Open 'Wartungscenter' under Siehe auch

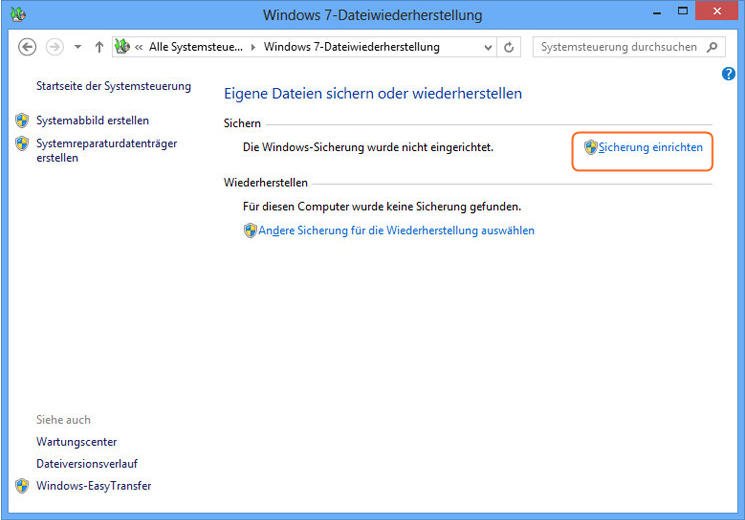(76, 442)
